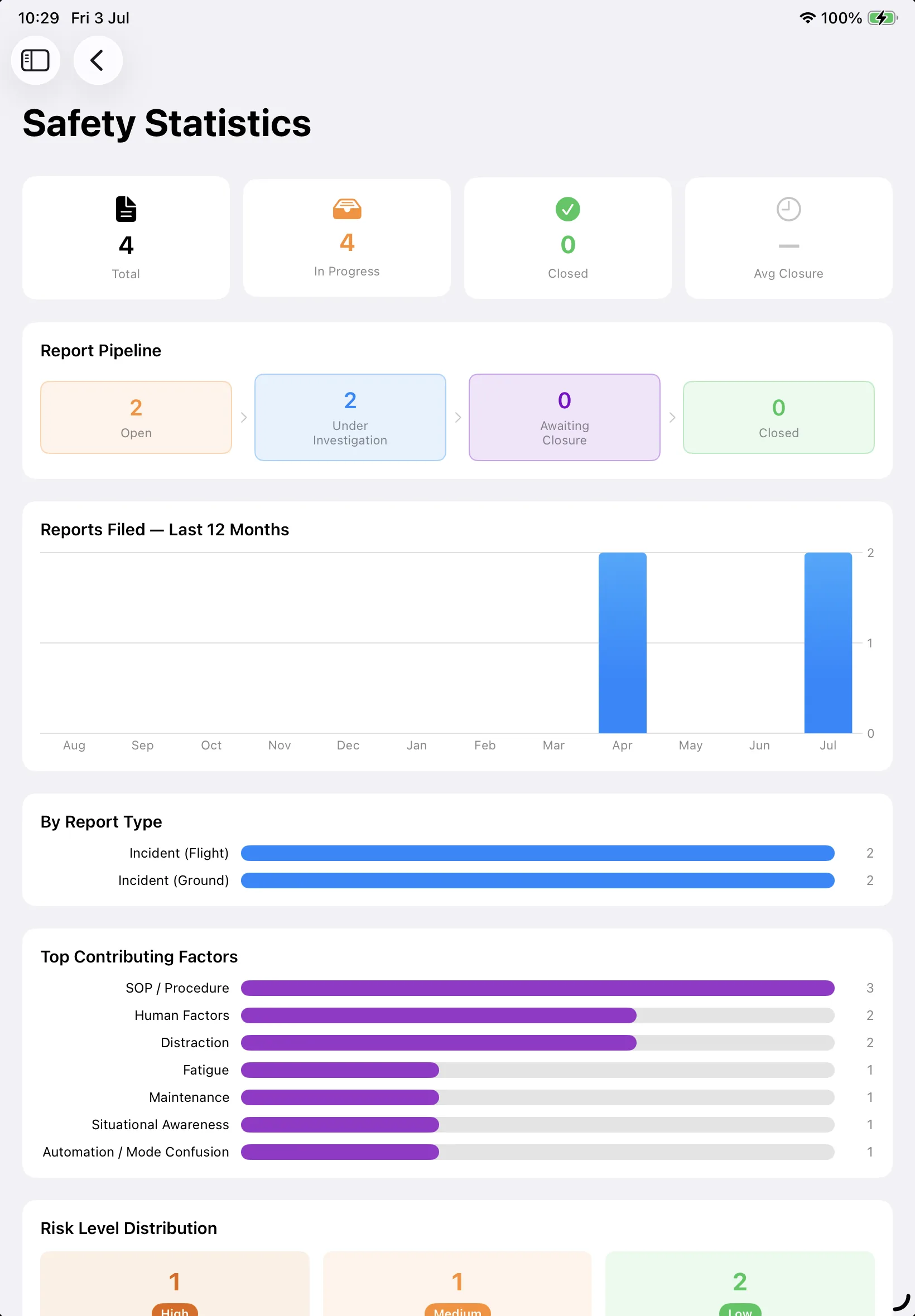Tap the SOP / Procedure bar
The height and width of the screenshot is (1316, 915).
538,988
